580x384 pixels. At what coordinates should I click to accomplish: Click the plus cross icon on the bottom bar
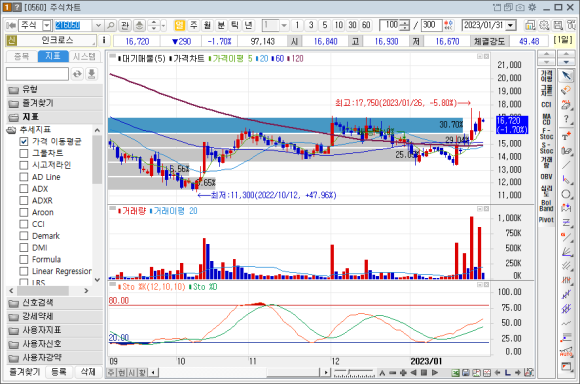click(403, 373)
